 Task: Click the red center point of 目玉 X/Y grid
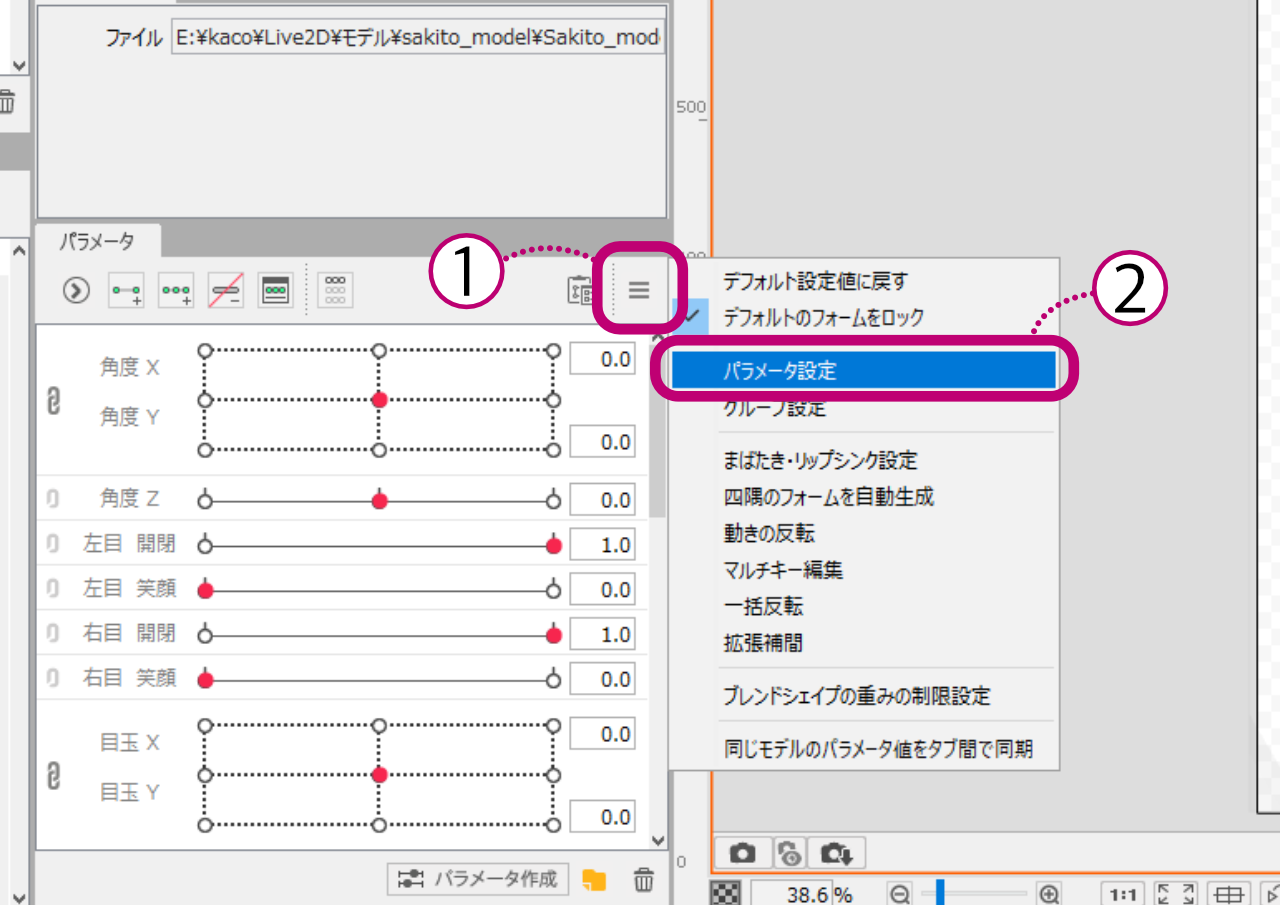tap(379, 775)
